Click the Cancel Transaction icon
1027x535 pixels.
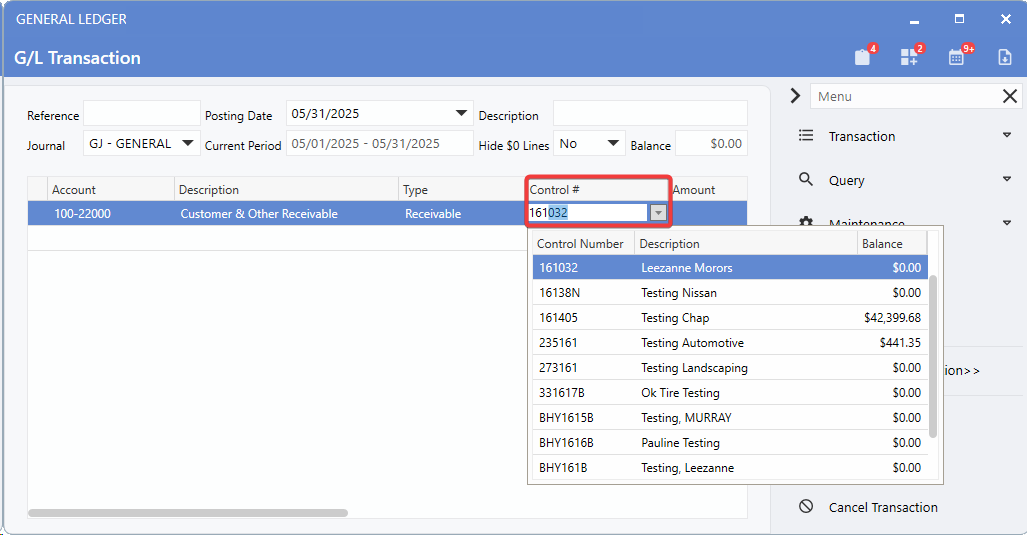[x=806, y=507]
